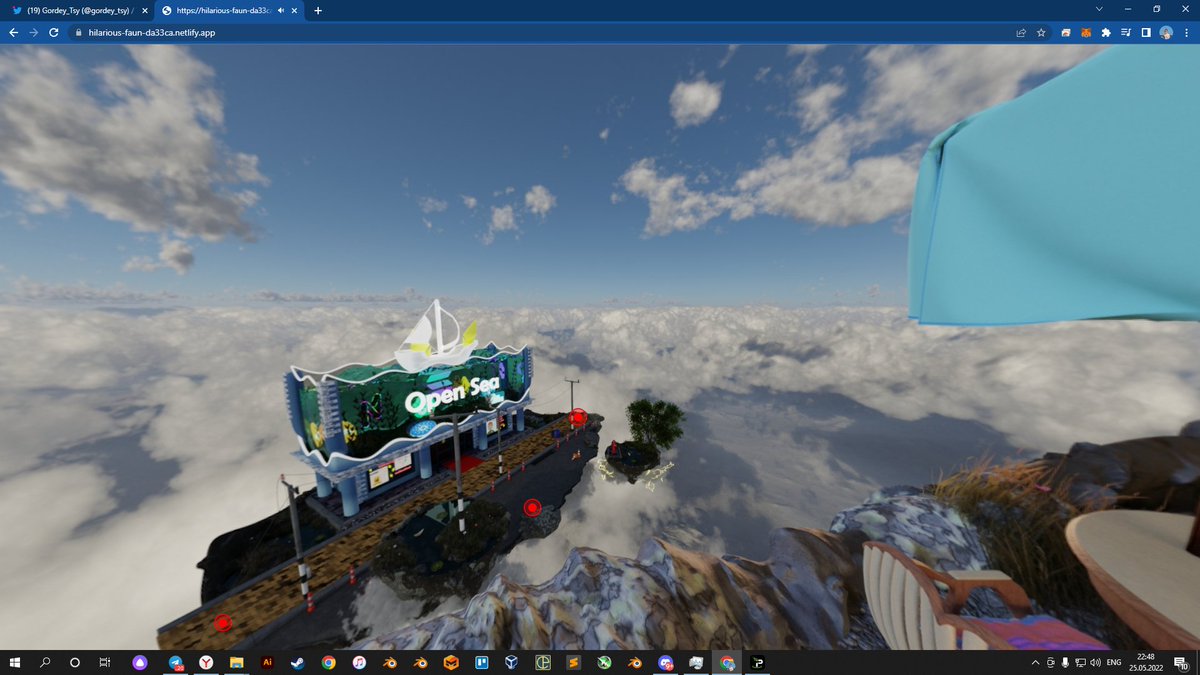This screenshot has height=675, width=1200.
Task: Open the extension left of the MetaMask fox
Action: point(1067,32)
